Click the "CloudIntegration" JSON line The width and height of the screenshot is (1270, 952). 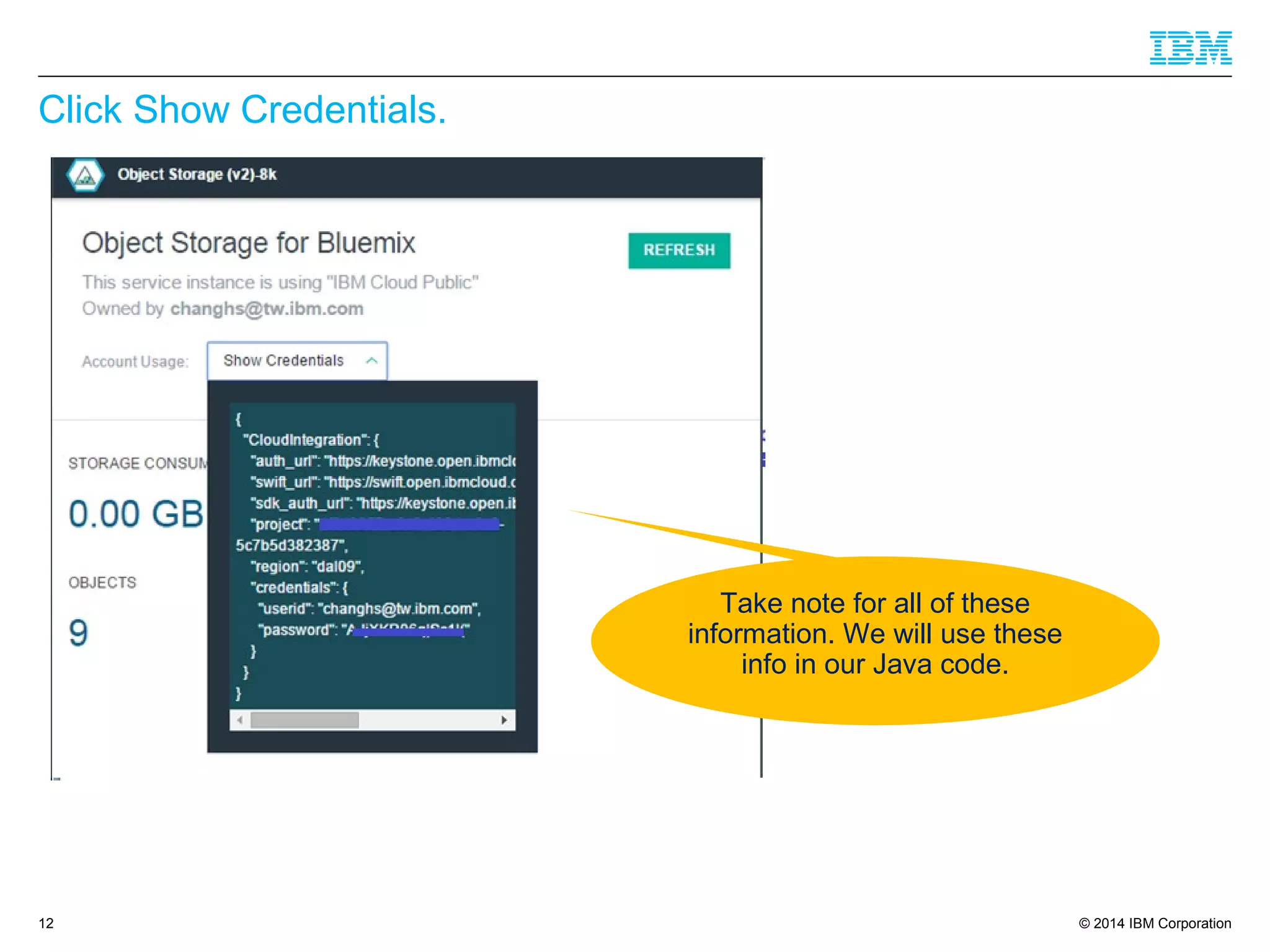coord(311,440)
